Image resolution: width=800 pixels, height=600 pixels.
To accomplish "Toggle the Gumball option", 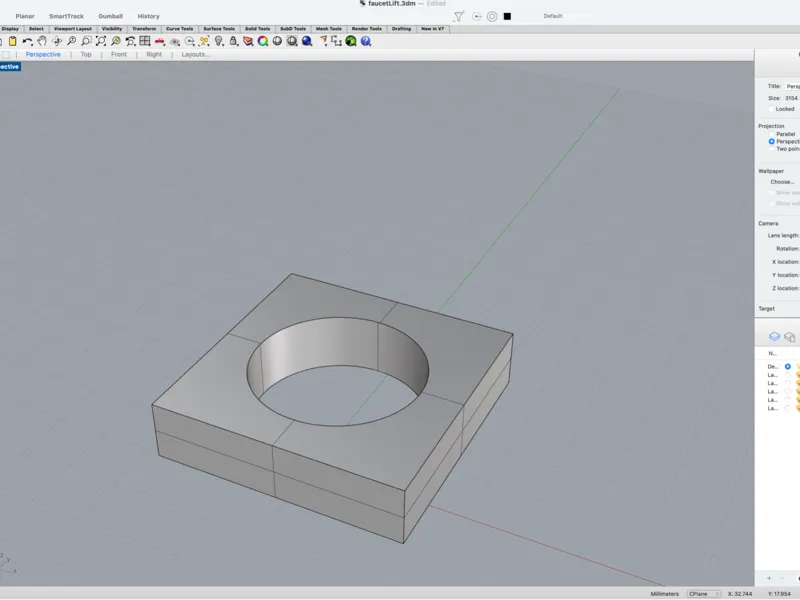I will 110,16.
